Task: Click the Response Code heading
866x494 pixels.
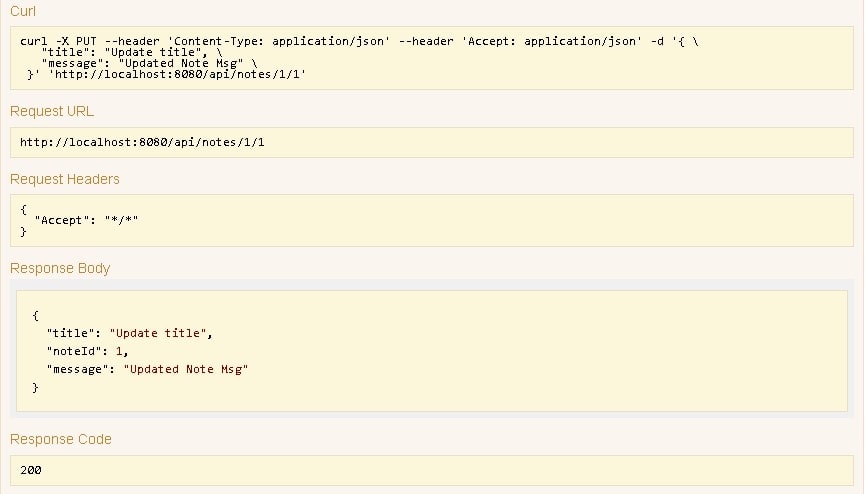Action: point(61,439)
